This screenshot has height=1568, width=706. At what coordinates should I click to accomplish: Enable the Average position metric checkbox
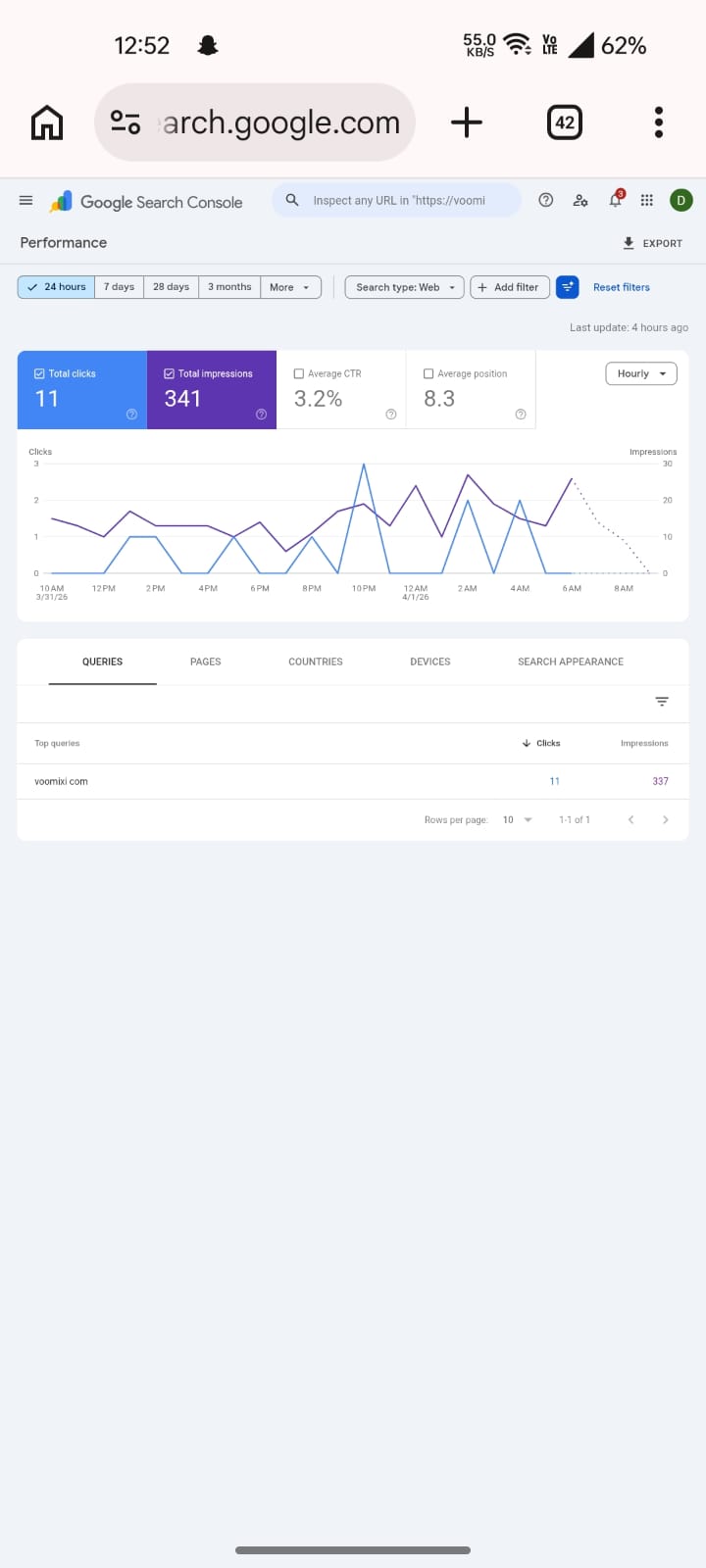[429, 373]
